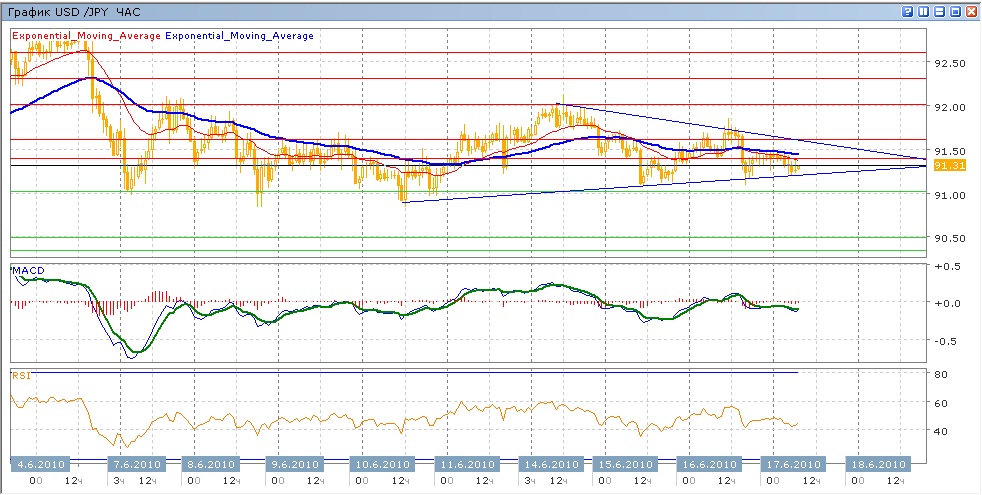Select the 4.6.2010 date marker

(39, 465)
